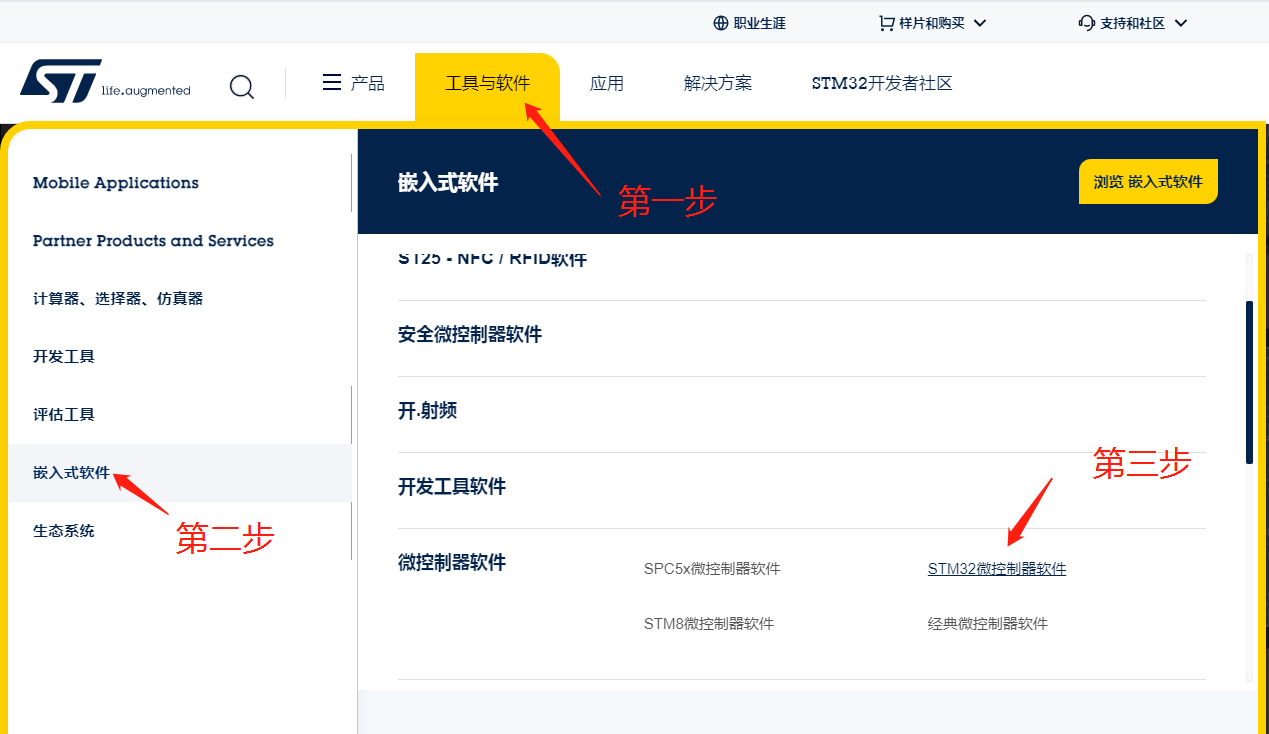Open the 职业生涯 link

[760, 23]
